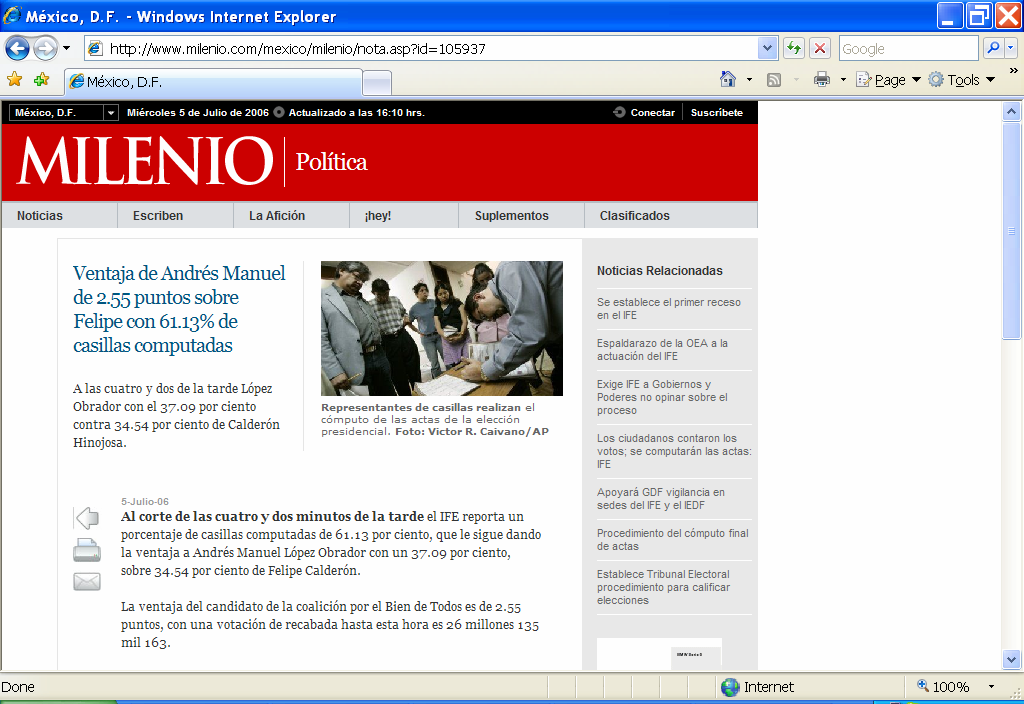Click the article headline about Andrés Manuel
Image resolution: width=1024 pixels, height=704 pixels.
pos(180,309)
